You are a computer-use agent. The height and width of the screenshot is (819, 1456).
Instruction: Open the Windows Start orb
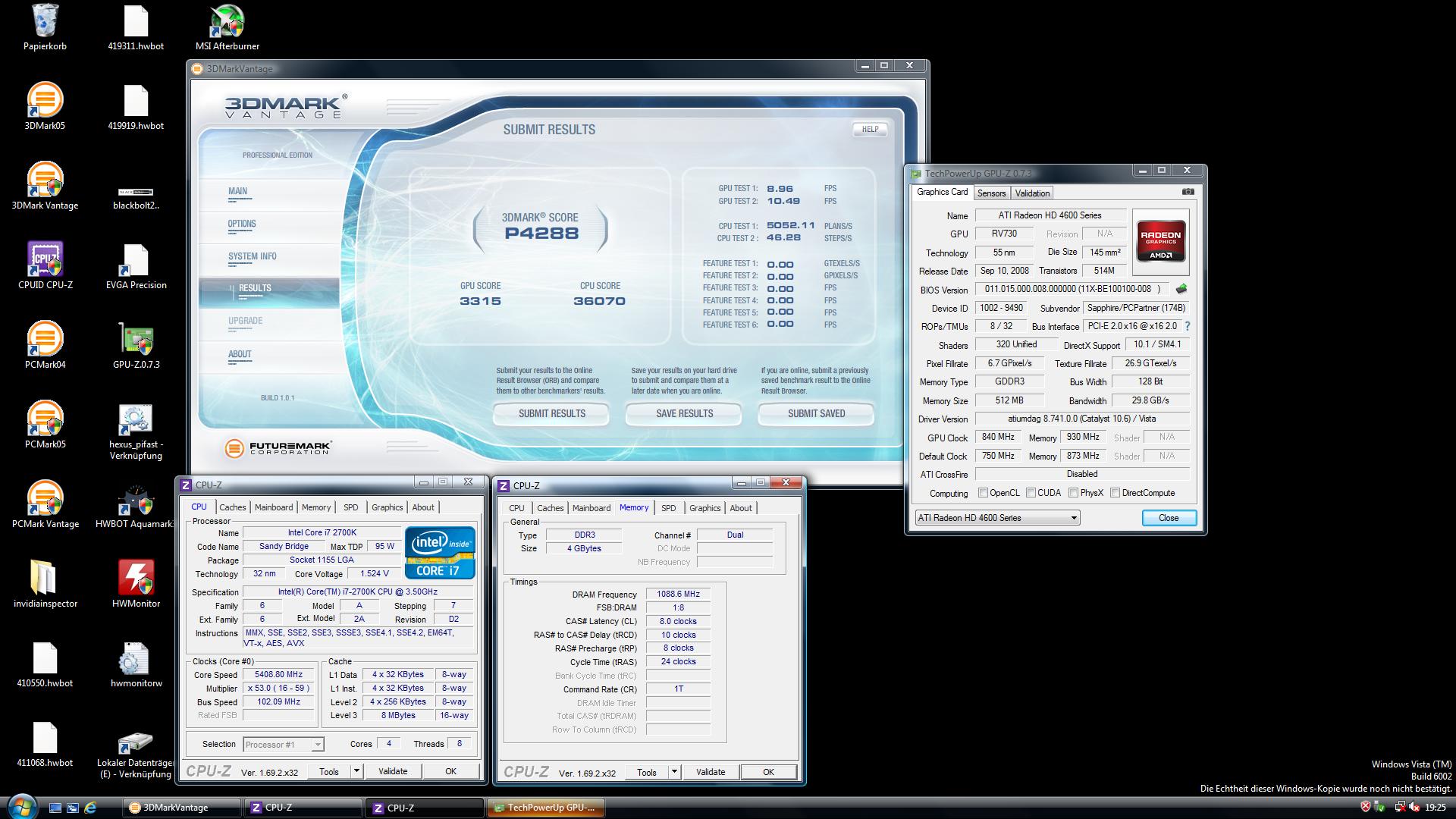[x=20, y=806]
